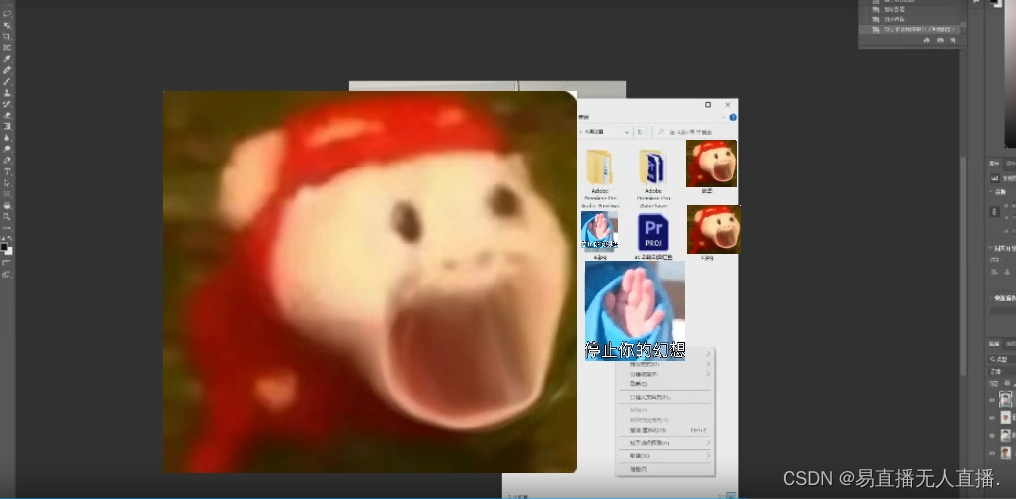Select the Crop tool
The height and width of the screenshot is (499, 1016).
[x=7, y=36]
